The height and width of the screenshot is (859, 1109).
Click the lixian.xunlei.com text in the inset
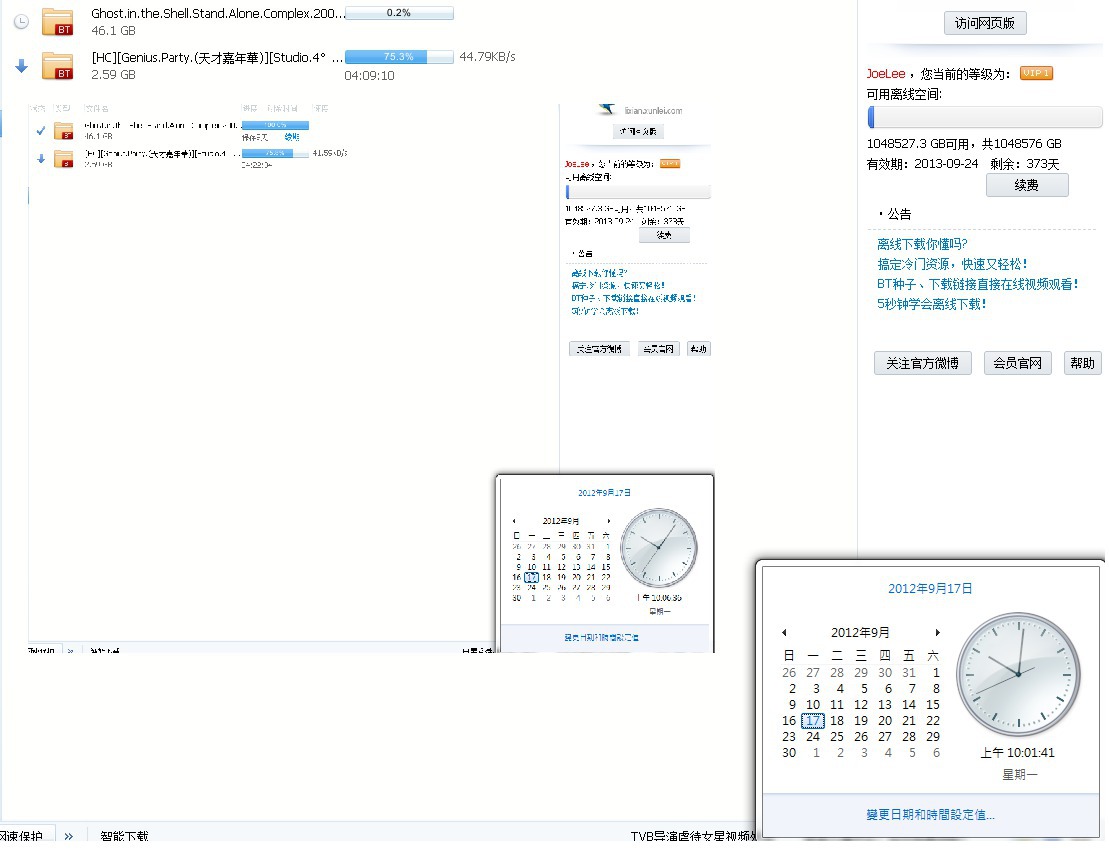[653, 110]
